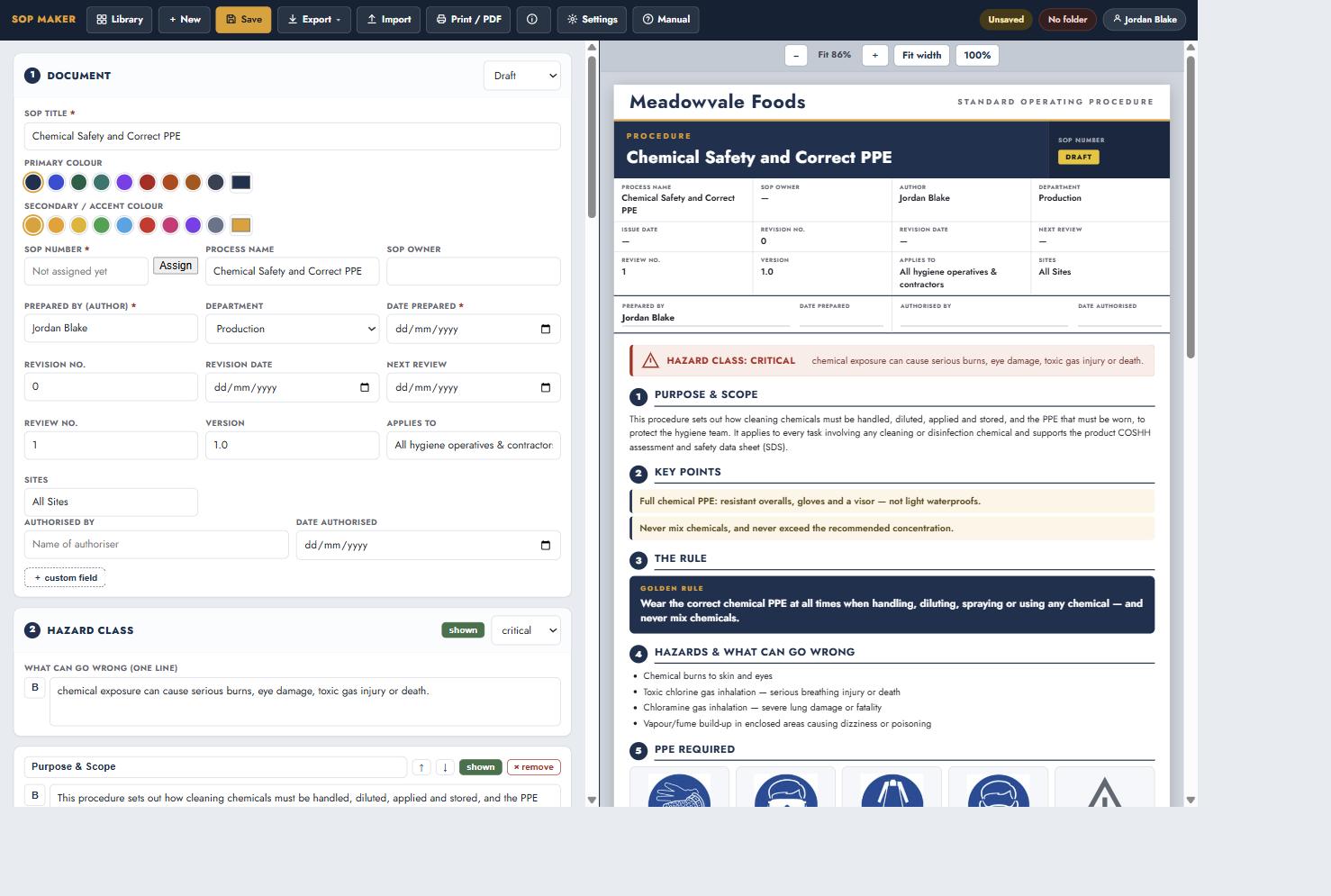Zoom out the preview with minus
Image resolution: width=1331 pixels, height=896 pixels.
click(x=795, y=55)
